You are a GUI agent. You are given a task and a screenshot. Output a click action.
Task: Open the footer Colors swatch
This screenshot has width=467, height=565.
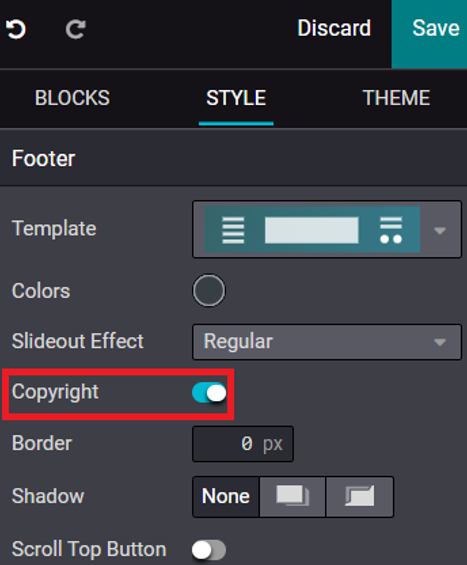click(x=209, y=290)
